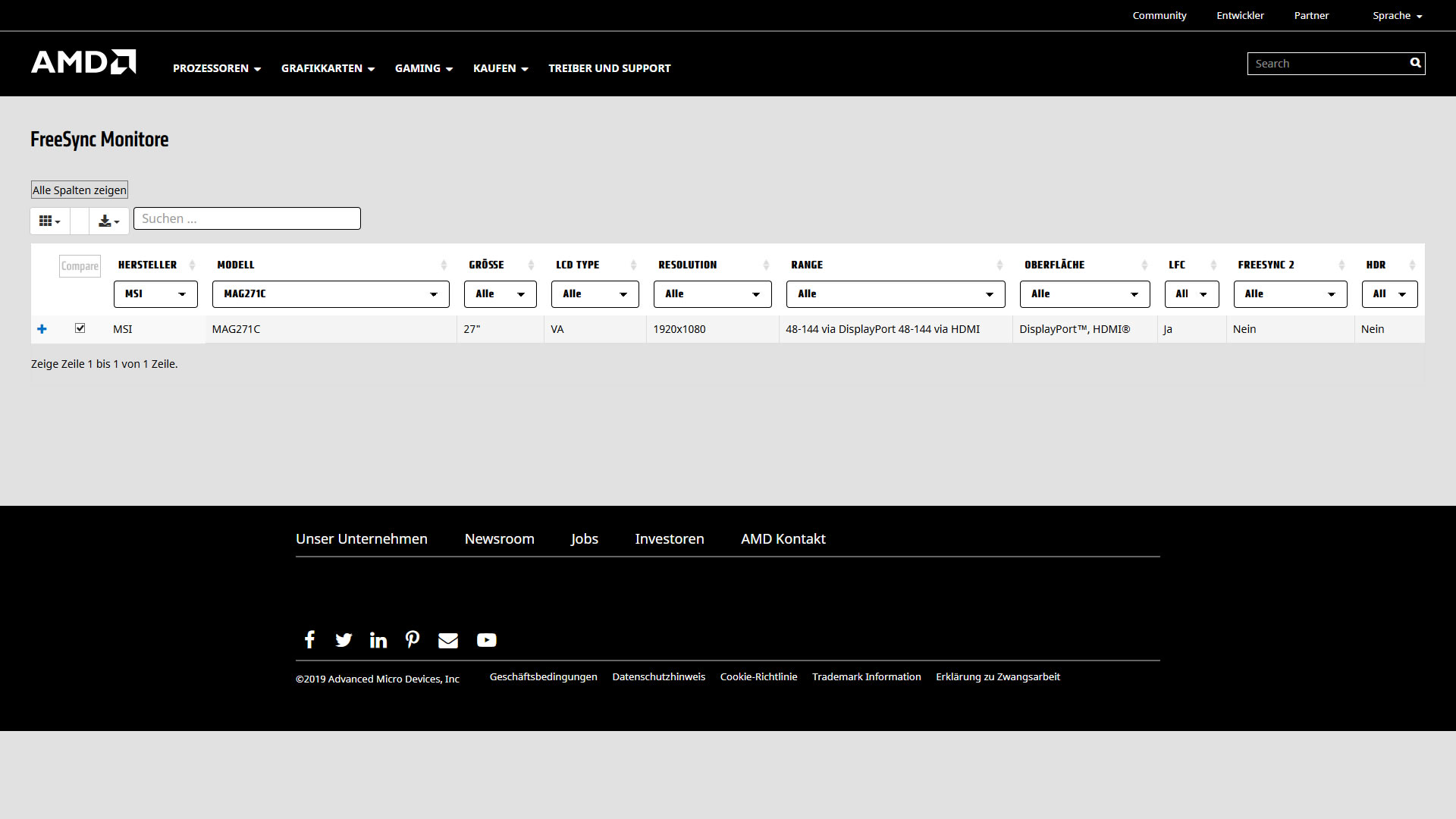Viewport: 1456px width, 819px height.
Task: Open Treiber und Support menu item
Action: pyautogui.click(x=609, y=68)
